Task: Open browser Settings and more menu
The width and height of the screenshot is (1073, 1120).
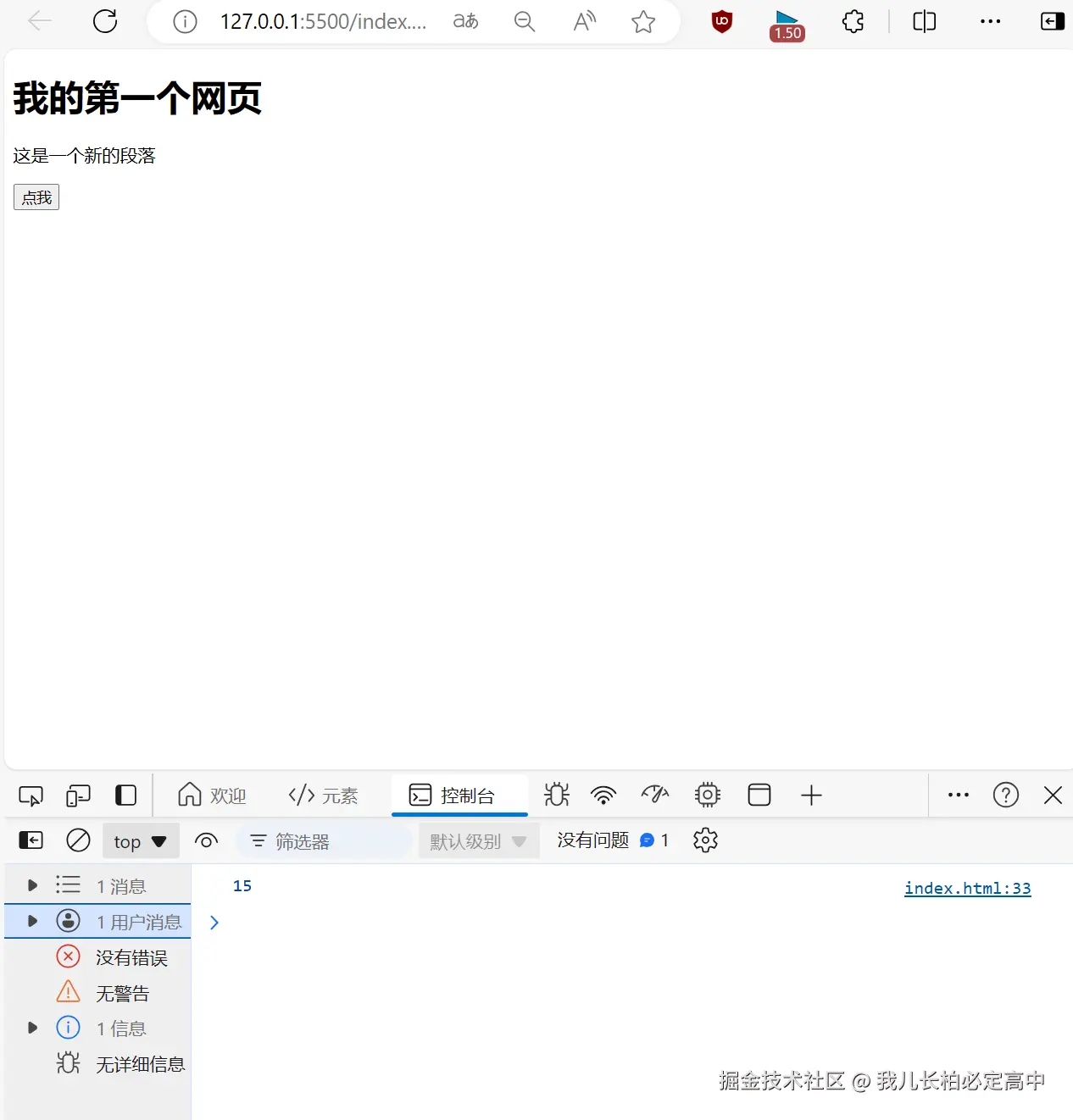Action: coord(990,21)
